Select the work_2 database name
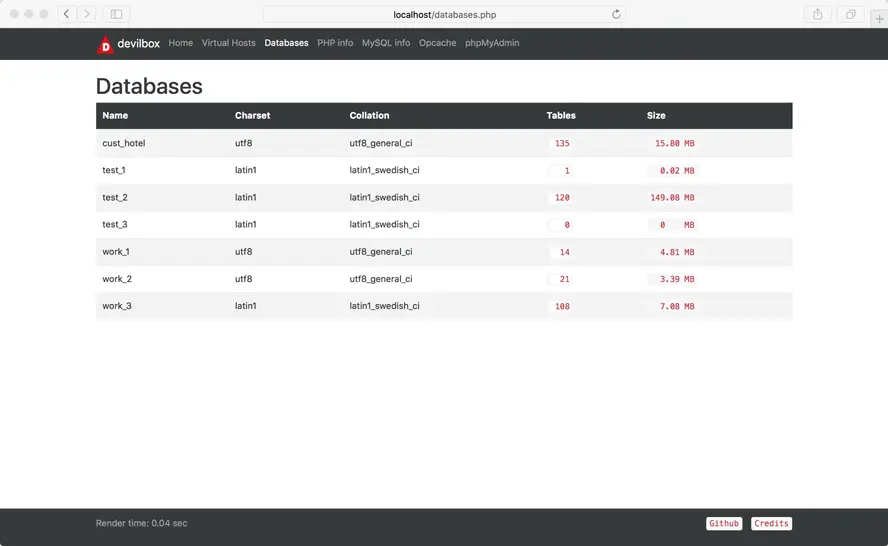The height and width of the screenshot is (546, 888). (x=117, y=279)
